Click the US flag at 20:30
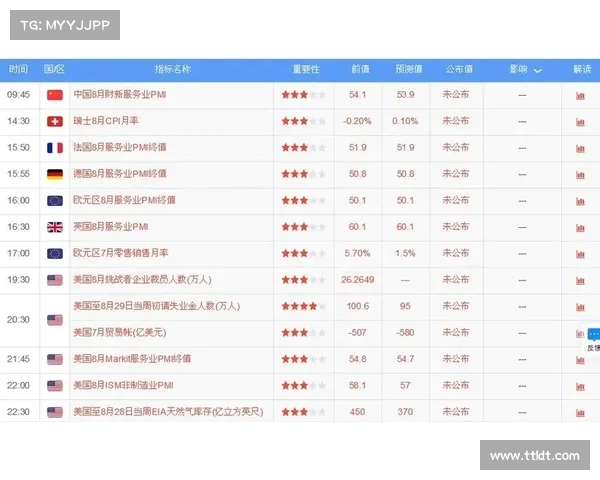 55,320
